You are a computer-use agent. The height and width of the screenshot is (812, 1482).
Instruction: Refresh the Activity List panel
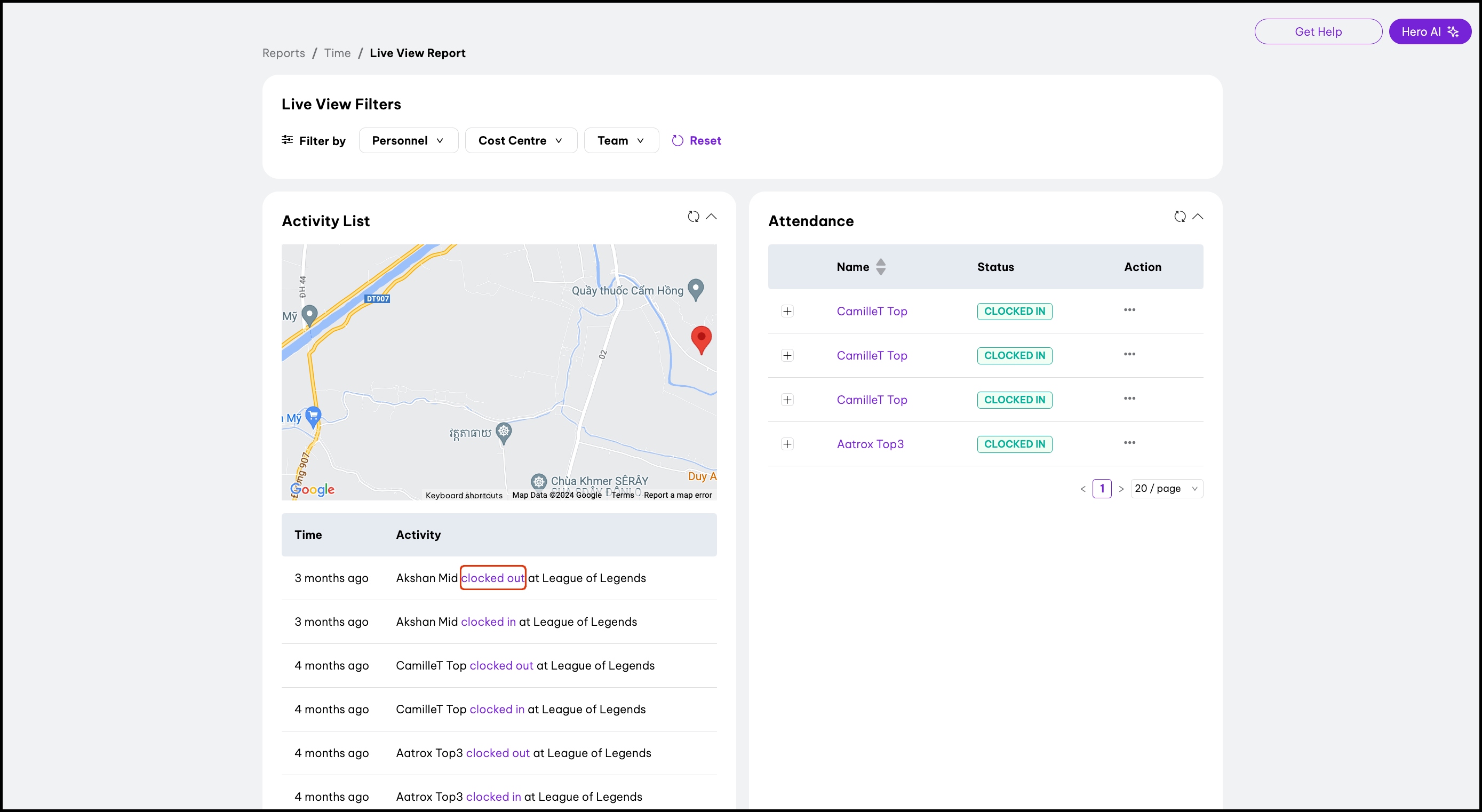point(693,217)
